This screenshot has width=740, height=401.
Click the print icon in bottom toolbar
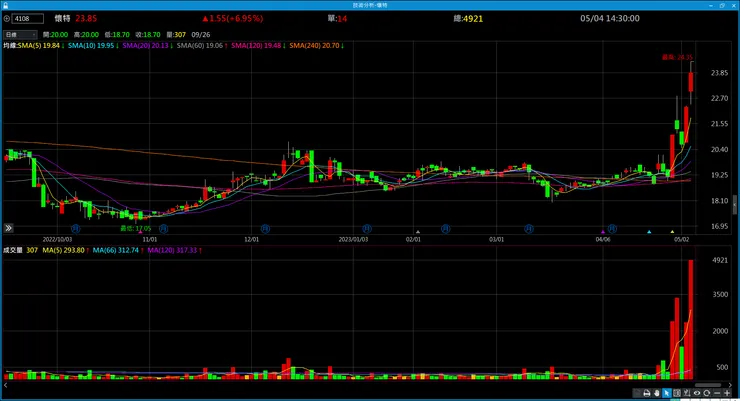point(647,393)
